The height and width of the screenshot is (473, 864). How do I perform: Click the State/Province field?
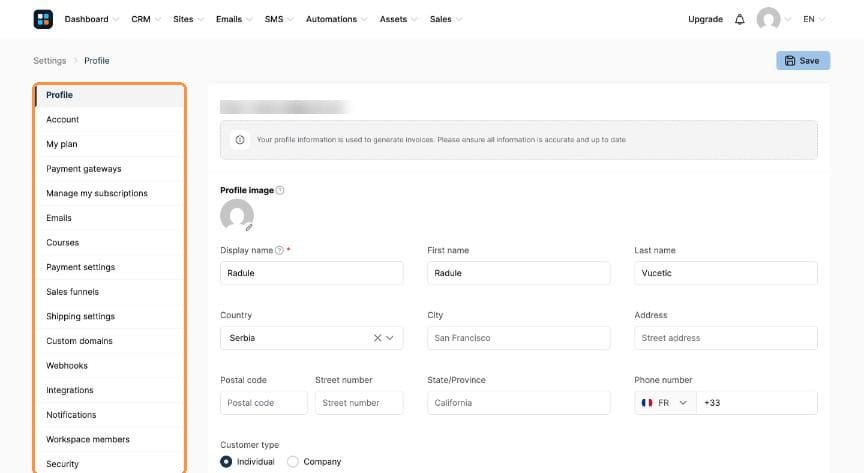point(519,403)
